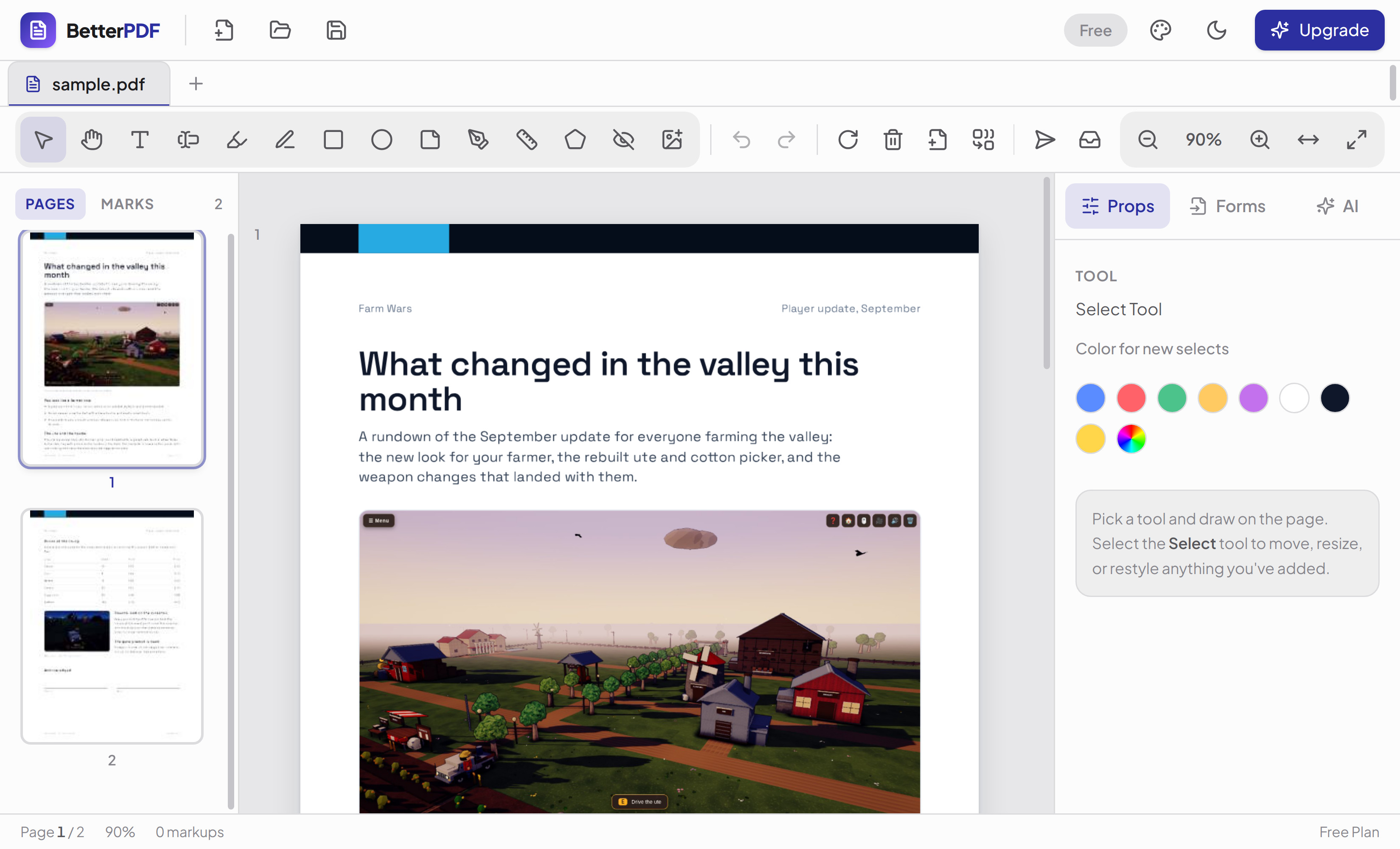Screen dimensions: 1400x849
Task: Pick the purple color swatch
Action: click(1253, 397)
